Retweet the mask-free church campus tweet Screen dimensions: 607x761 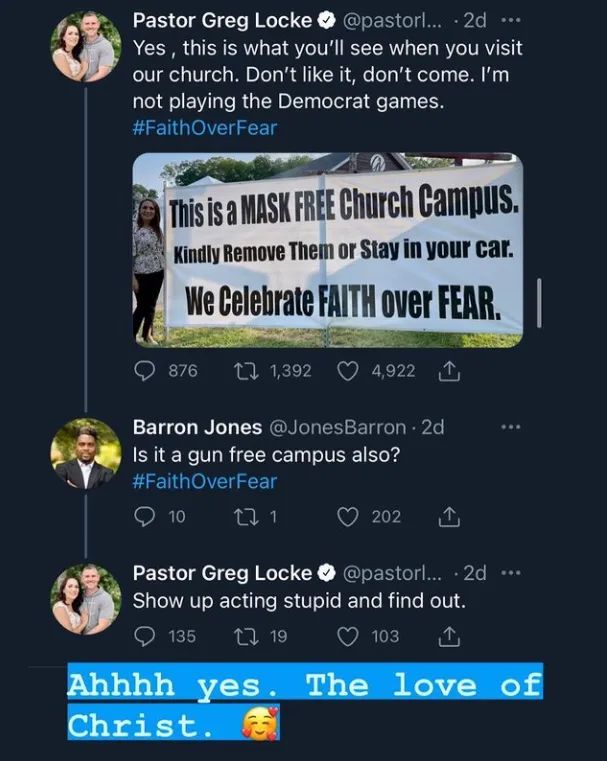(x=244, y=370)
